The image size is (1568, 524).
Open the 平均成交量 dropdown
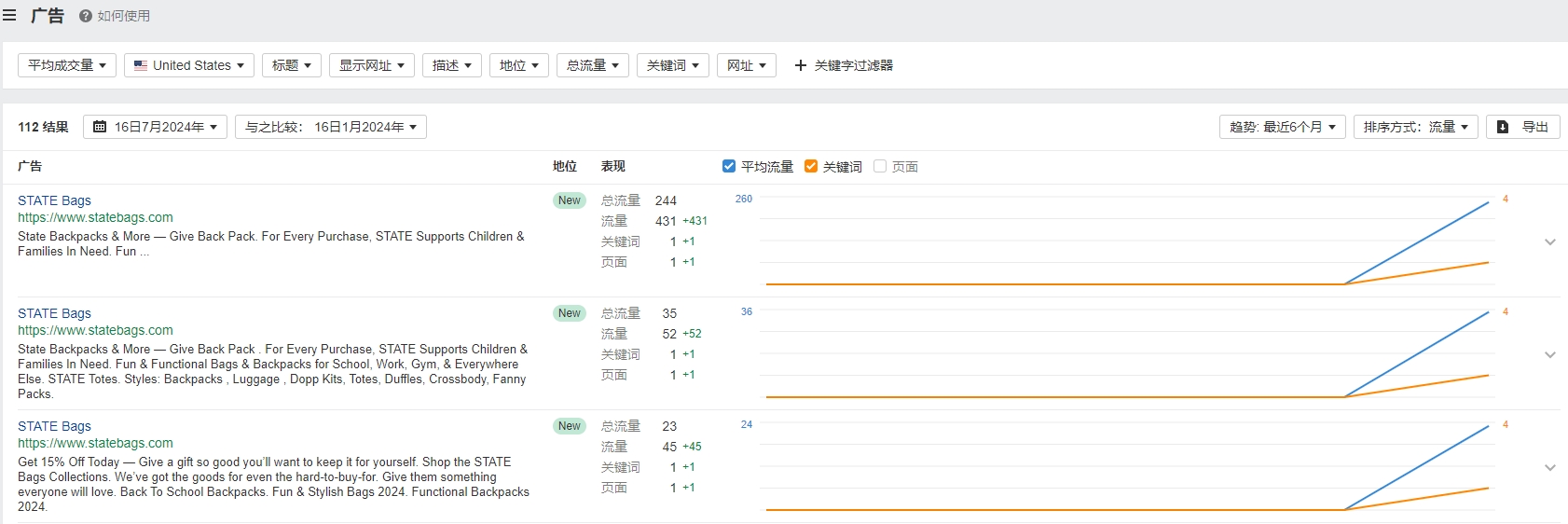pos(67,65)
